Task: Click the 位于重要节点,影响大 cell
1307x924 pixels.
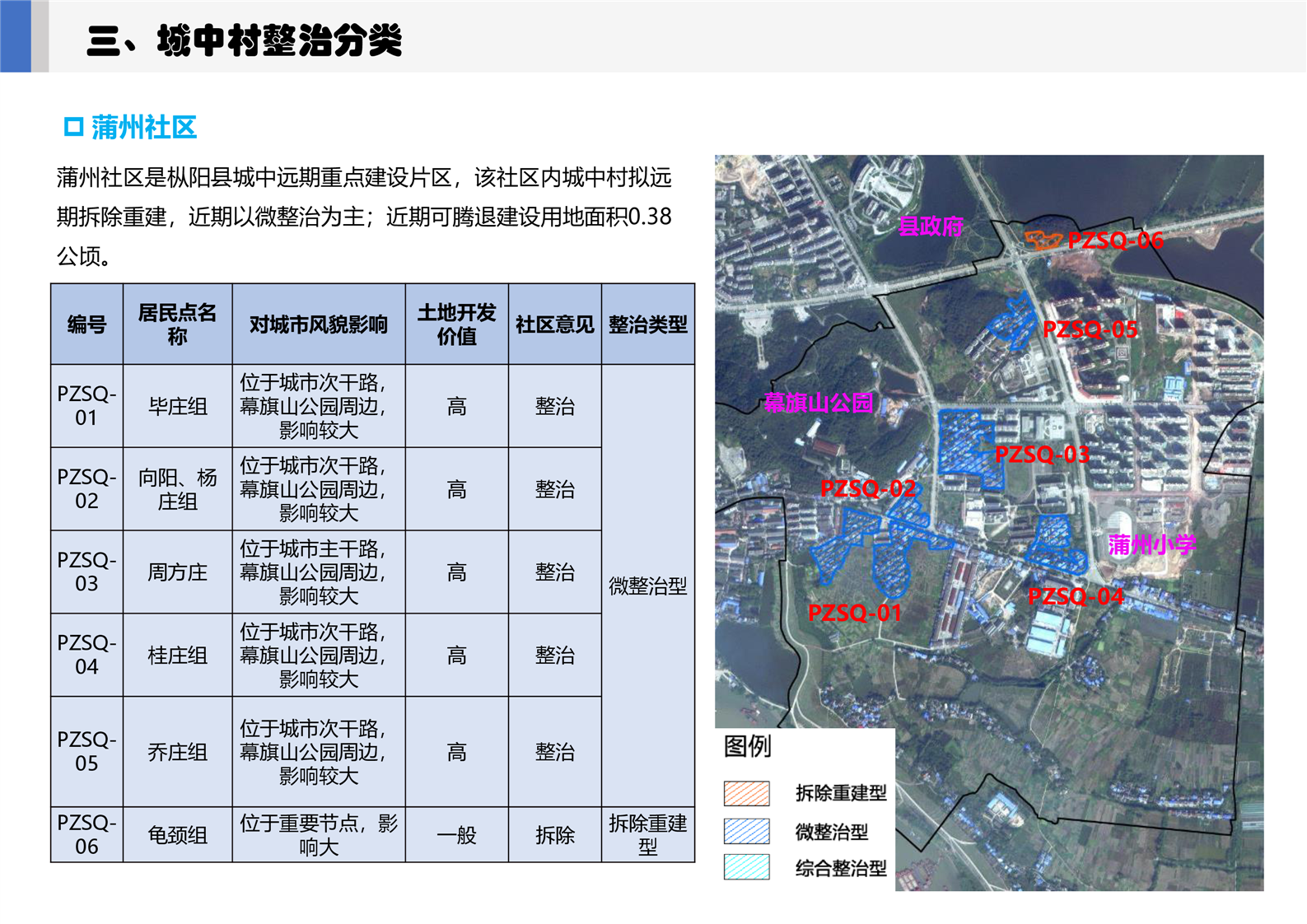Action: pos(319,835)
